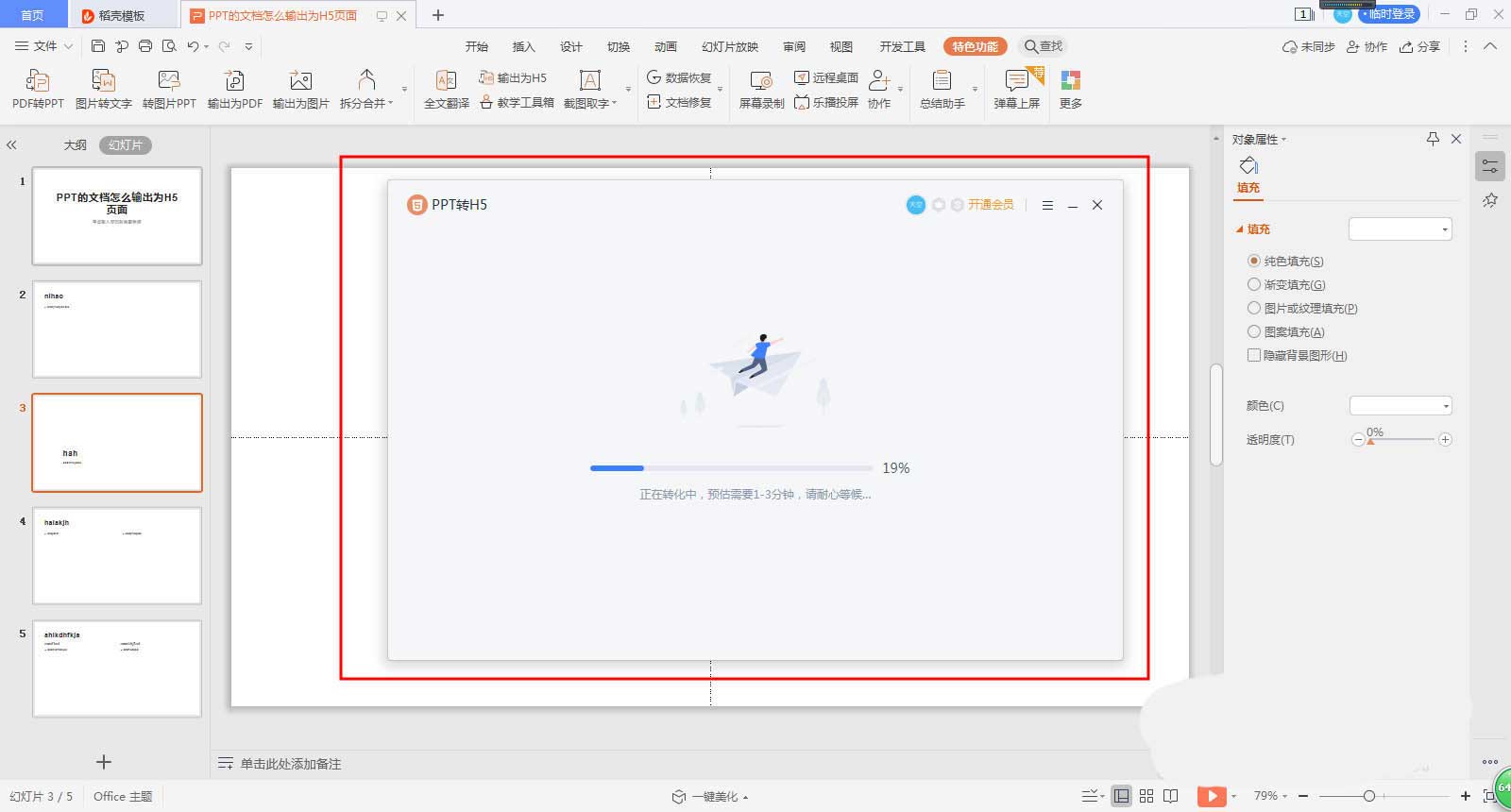The width and height of the screenshot is (1511, 812).
Task: Click 输出为PDF in the ribbon
Action: [234, 90]
